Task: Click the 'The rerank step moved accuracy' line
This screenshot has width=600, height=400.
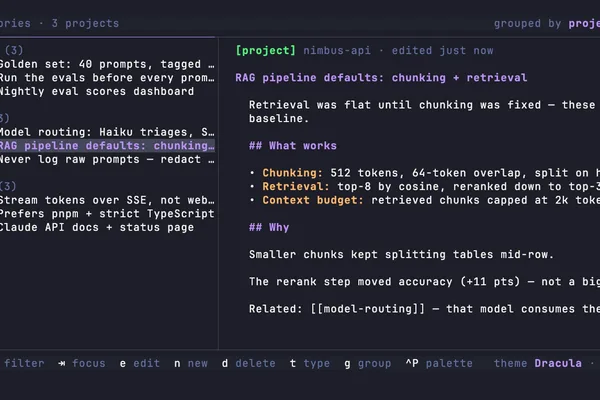Action: click(x=424, y=282)
